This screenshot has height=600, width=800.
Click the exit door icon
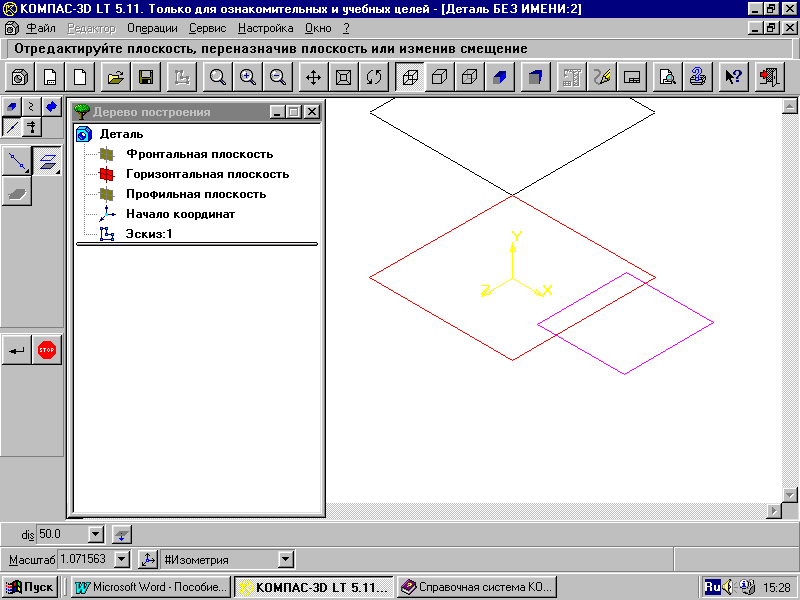point(769,77)
